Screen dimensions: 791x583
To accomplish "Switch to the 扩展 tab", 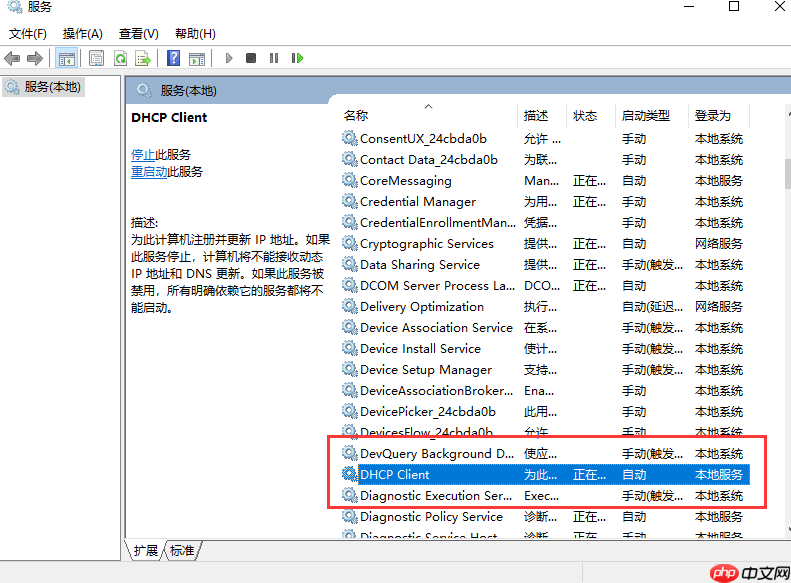I will 147,550.
